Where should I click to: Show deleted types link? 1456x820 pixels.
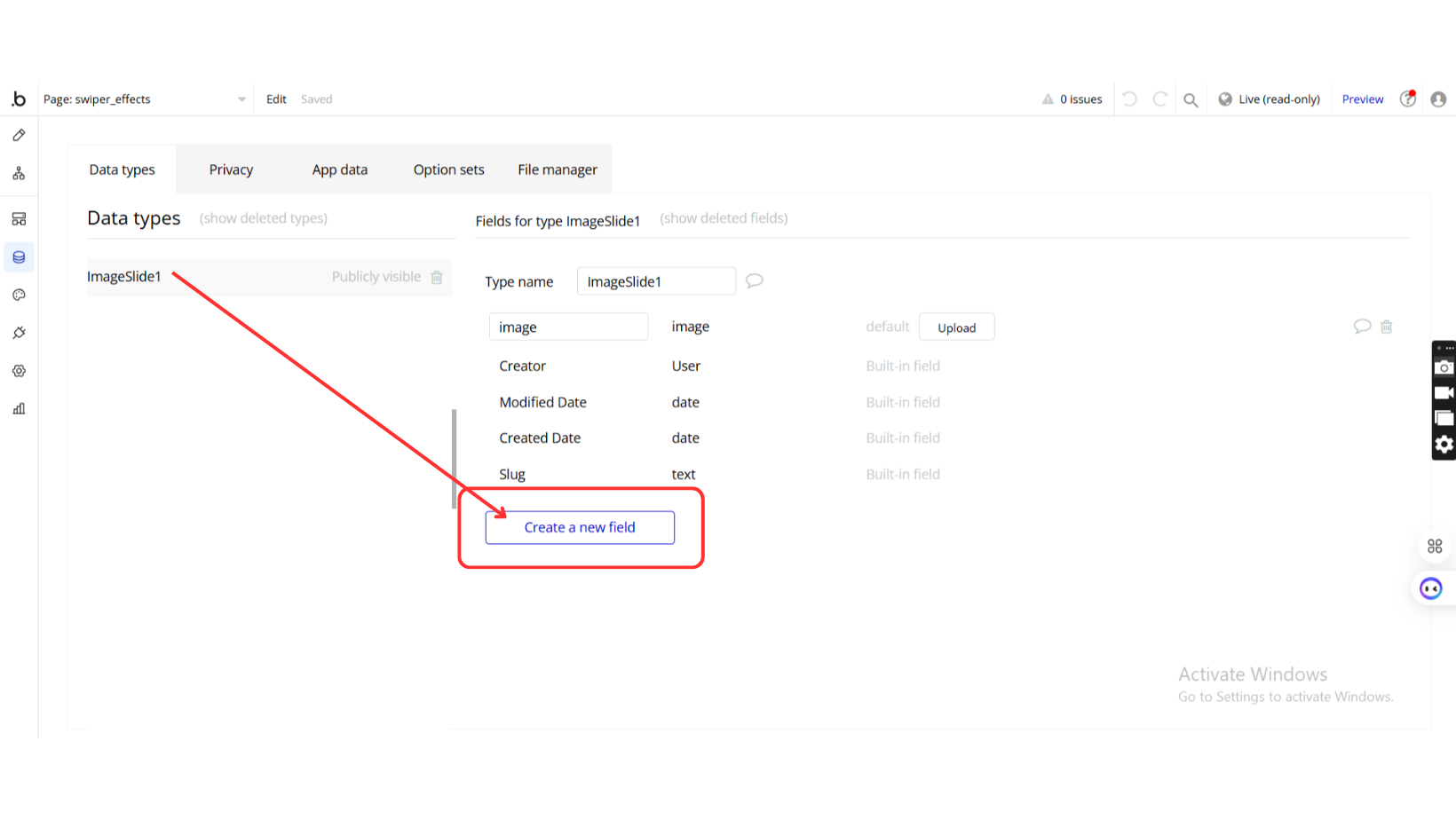point(263,218)
